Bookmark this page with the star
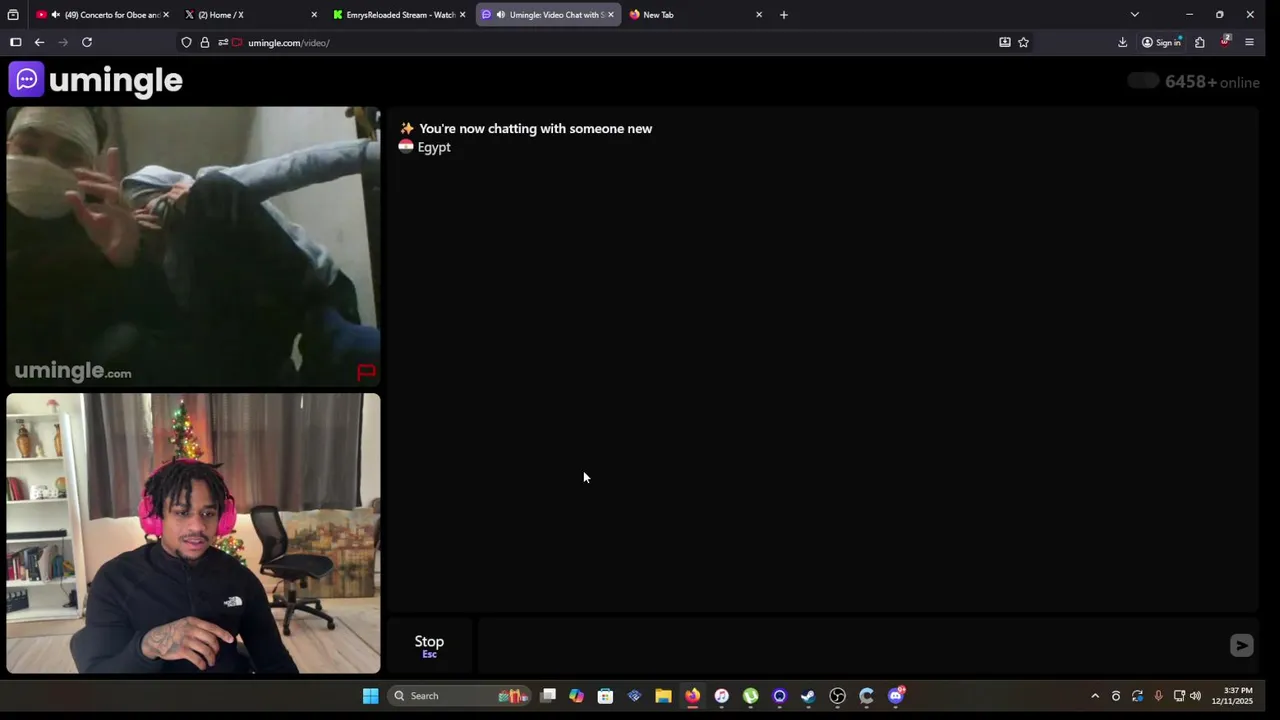The width and height of the screenshot is (1280, 720). pyautogui.click(x=1023, y=42)
